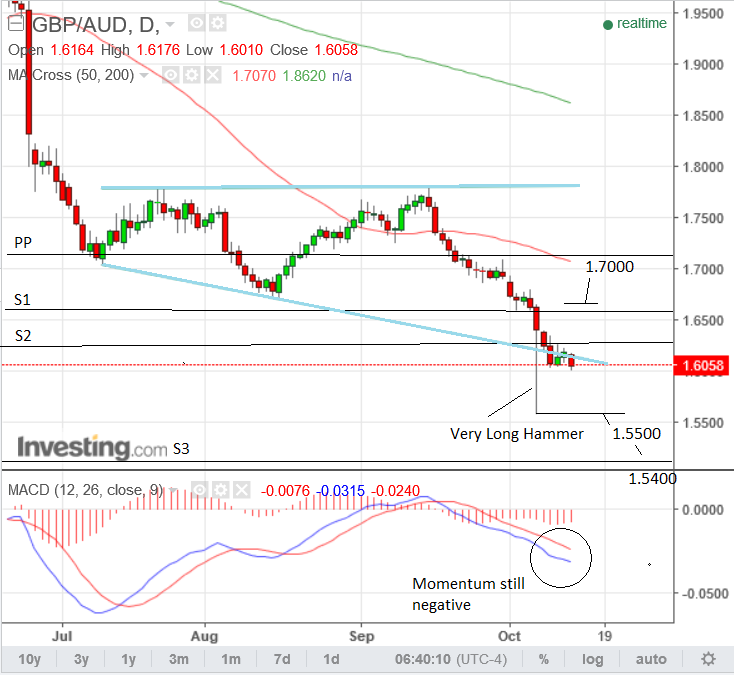The image size is (734, 675).
Task: Click the MA 50 value 1.7070
Action: tap(254, 75)
